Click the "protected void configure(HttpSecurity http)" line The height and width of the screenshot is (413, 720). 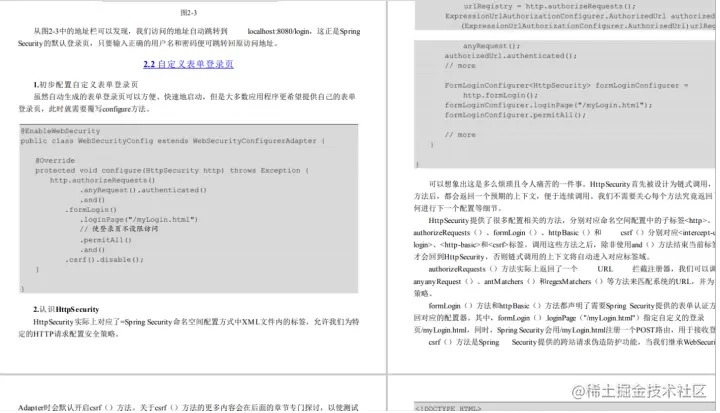[172, 170]
